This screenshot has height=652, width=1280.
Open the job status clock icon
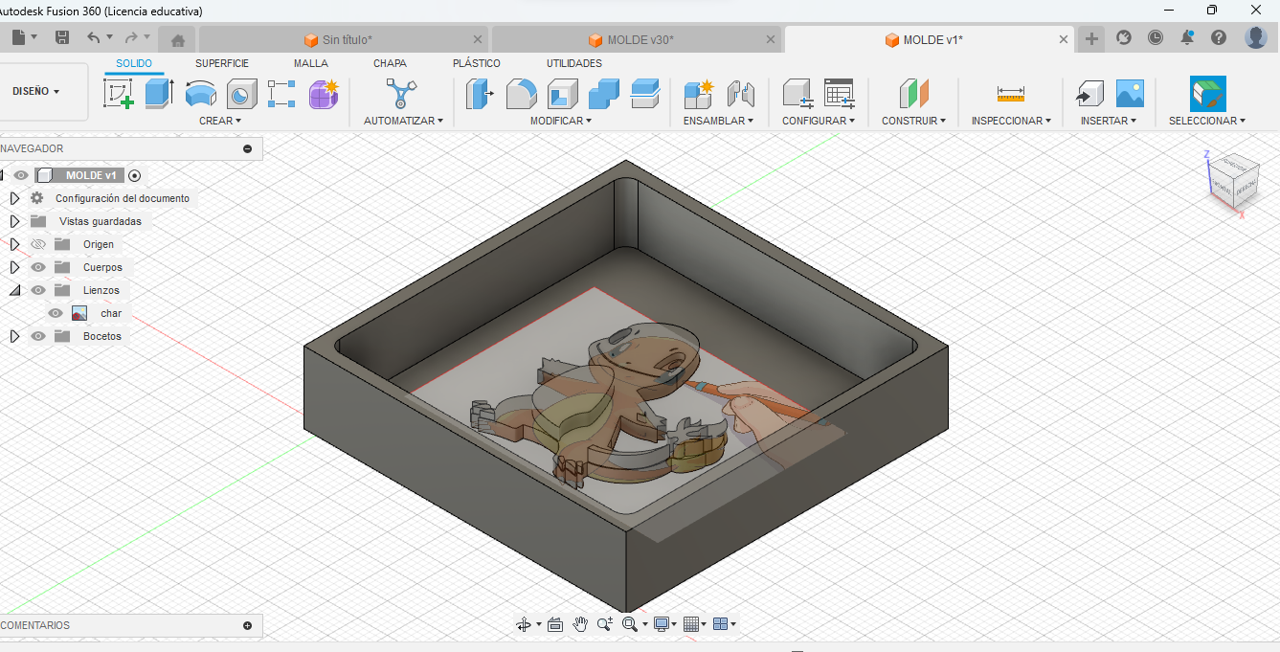point(1155,38)
